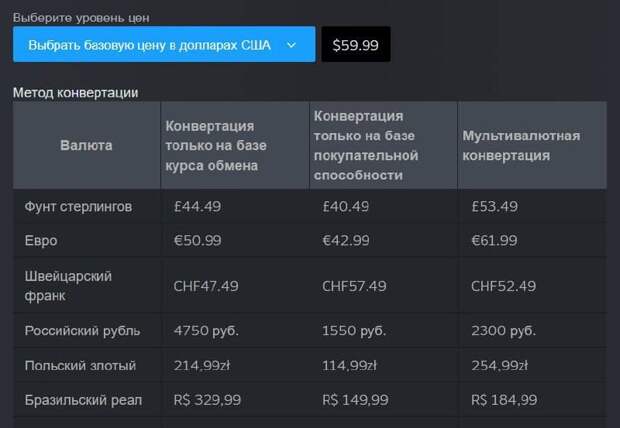Click the Швейцарский франк row label
This screenshot has height=428, width=620.
point(68,286)
